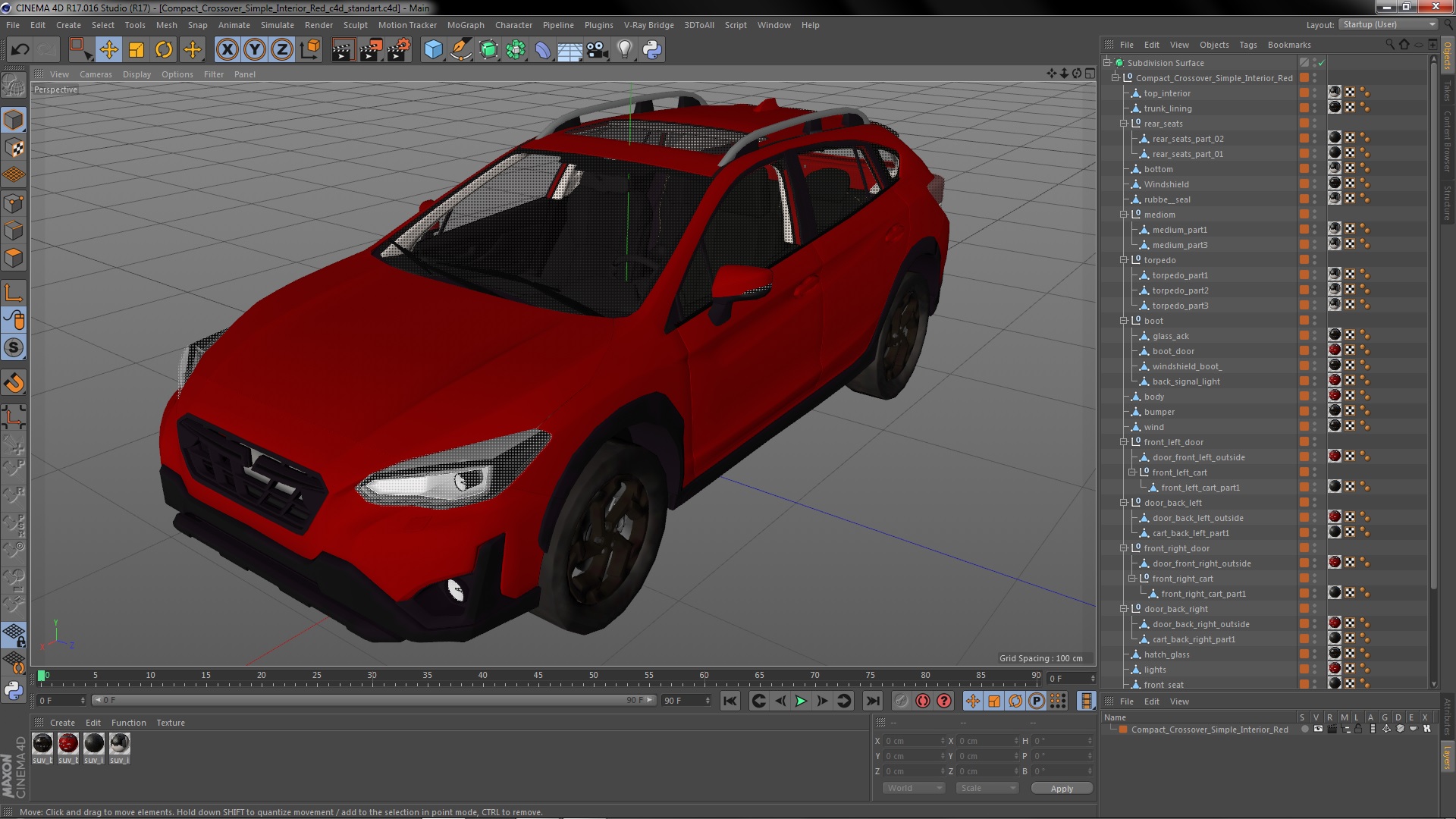The height and width of the screenshot is (819, 1456).
Task: Toggle X-axis lock button
Action: pos(227,50)
